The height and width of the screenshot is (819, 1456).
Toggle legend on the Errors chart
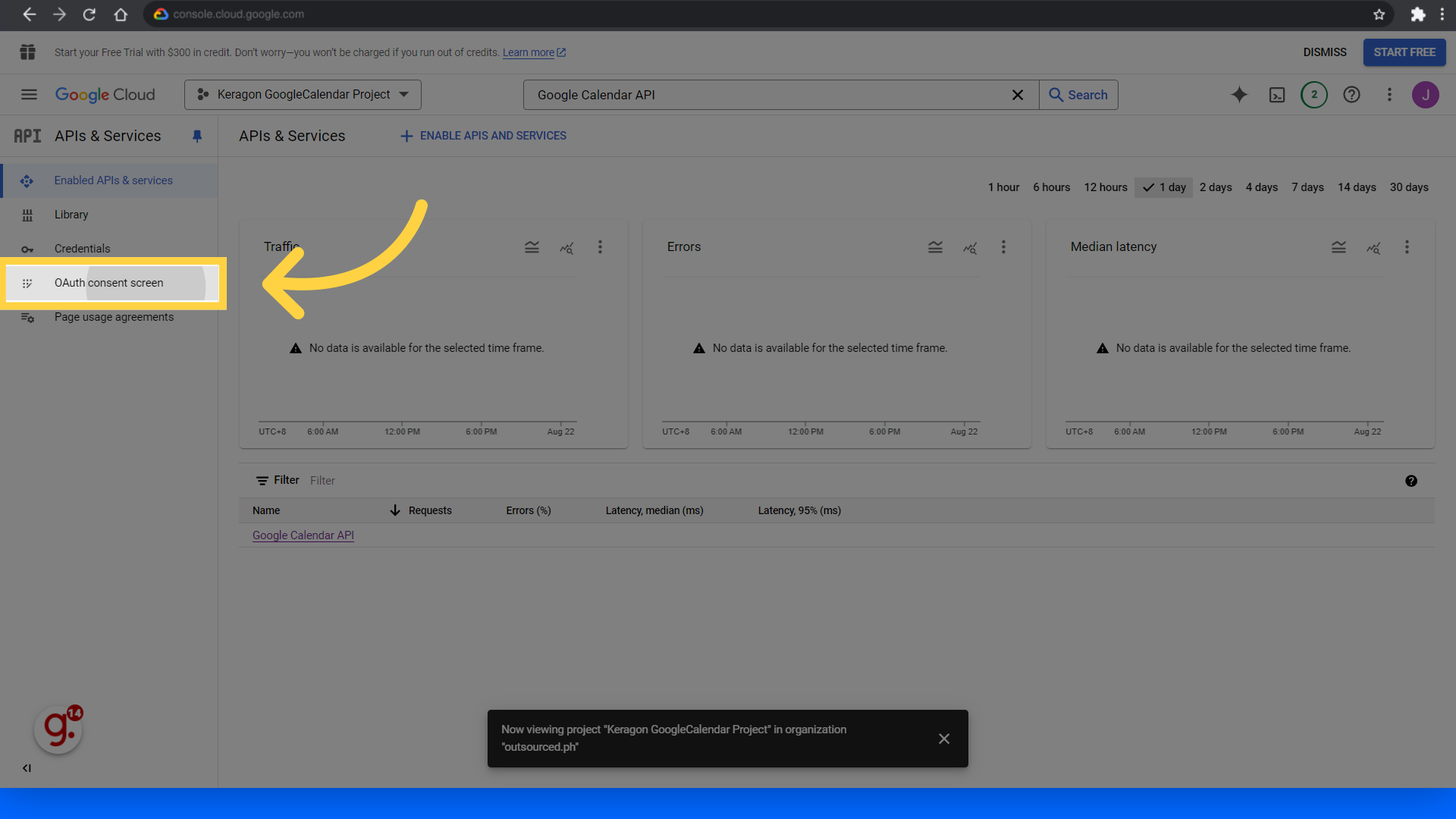(935, 247)
